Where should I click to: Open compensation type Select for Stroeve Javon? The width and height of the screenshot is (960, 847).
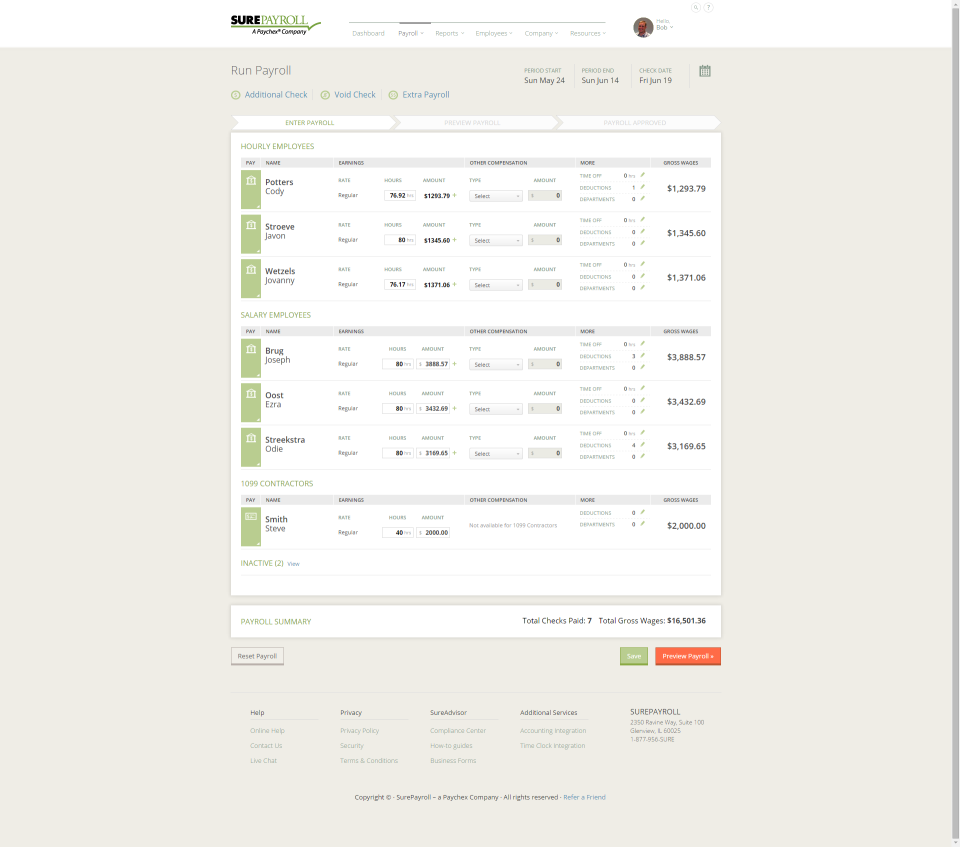click(x=496, y=241)
